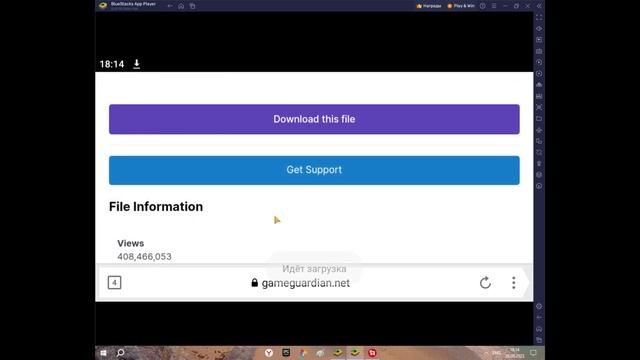This screenshot has height=360, width=640.
Task: Click the taskbar date and time
Action: 515,353
